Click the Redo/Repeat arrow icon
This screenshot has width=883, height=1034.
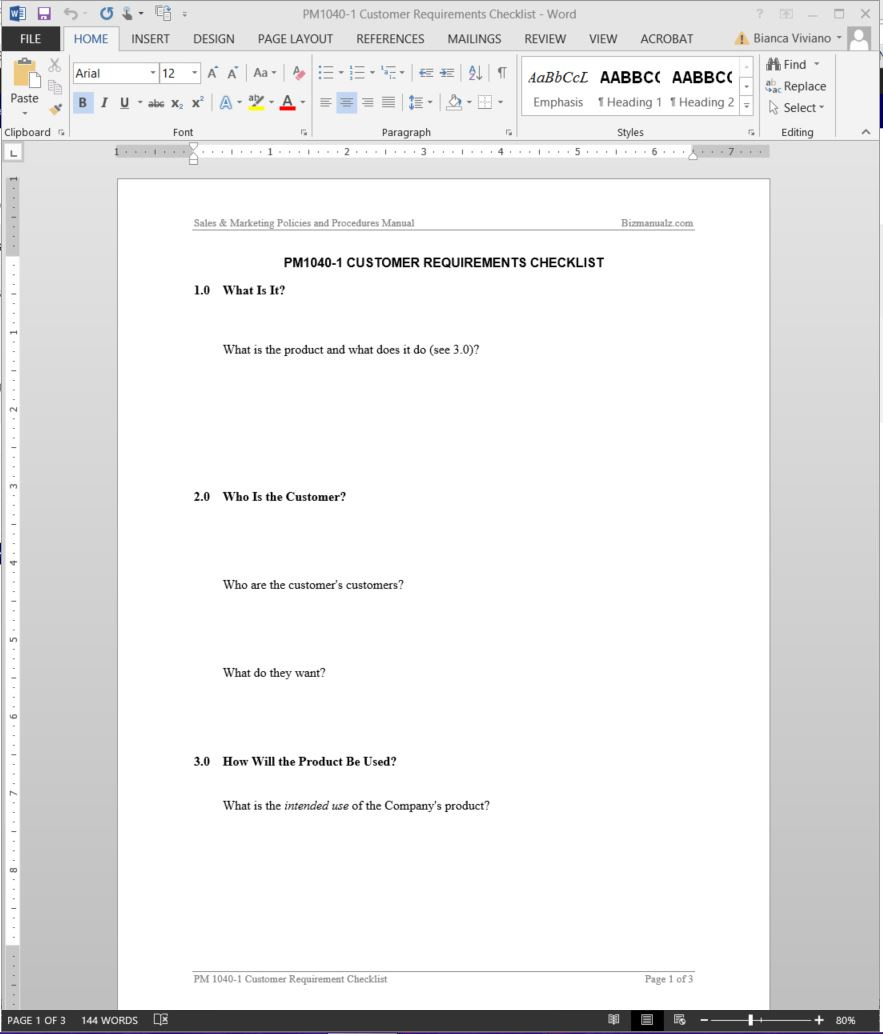[106, 14]
